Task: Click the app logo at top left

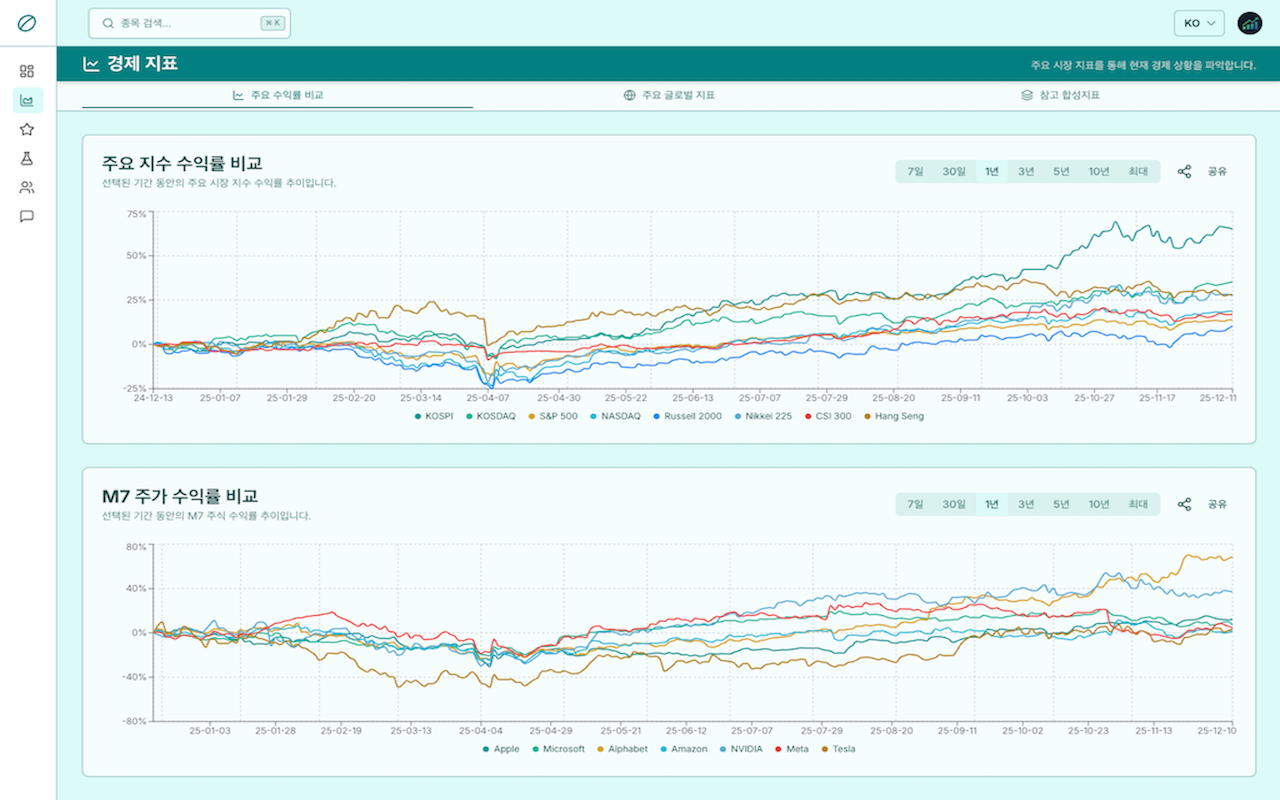Action: click(x=27, y=23)
